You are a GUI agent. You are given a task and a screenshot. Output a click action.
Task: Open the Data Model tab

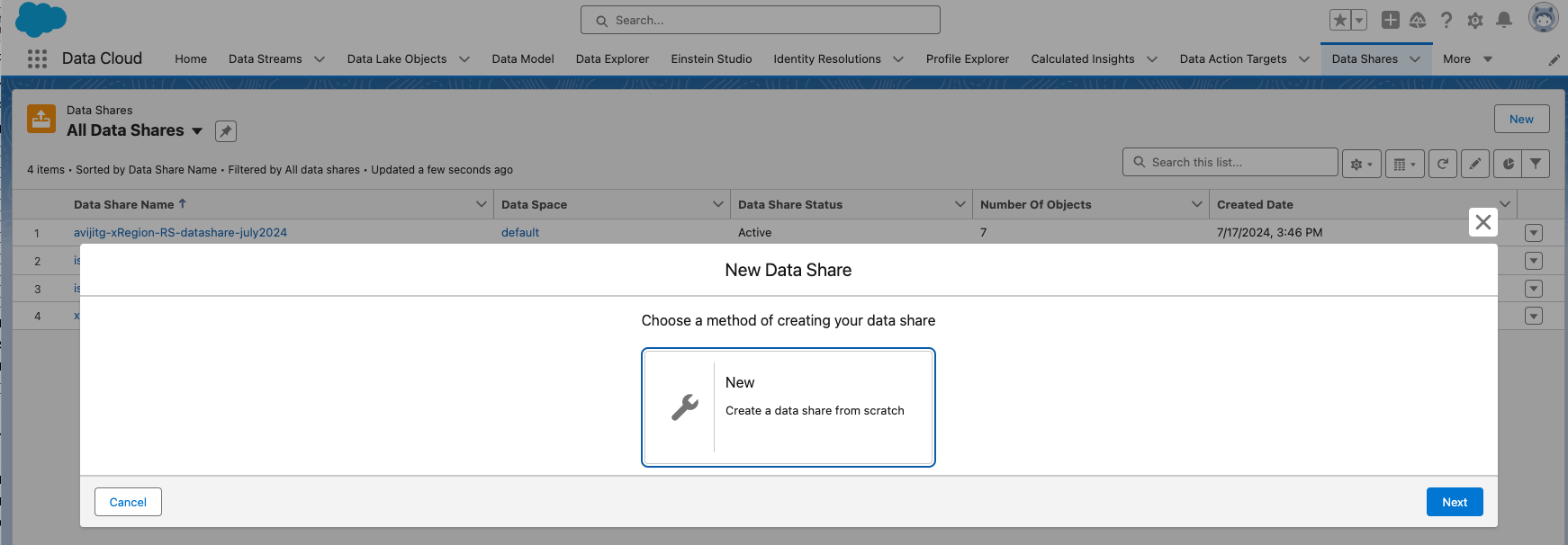pos(523,59)
